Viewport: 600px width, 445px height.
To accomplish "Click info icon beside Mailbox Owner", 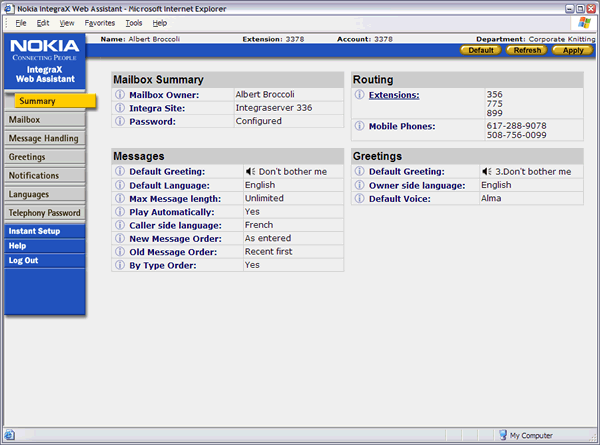I will [120, 94].
